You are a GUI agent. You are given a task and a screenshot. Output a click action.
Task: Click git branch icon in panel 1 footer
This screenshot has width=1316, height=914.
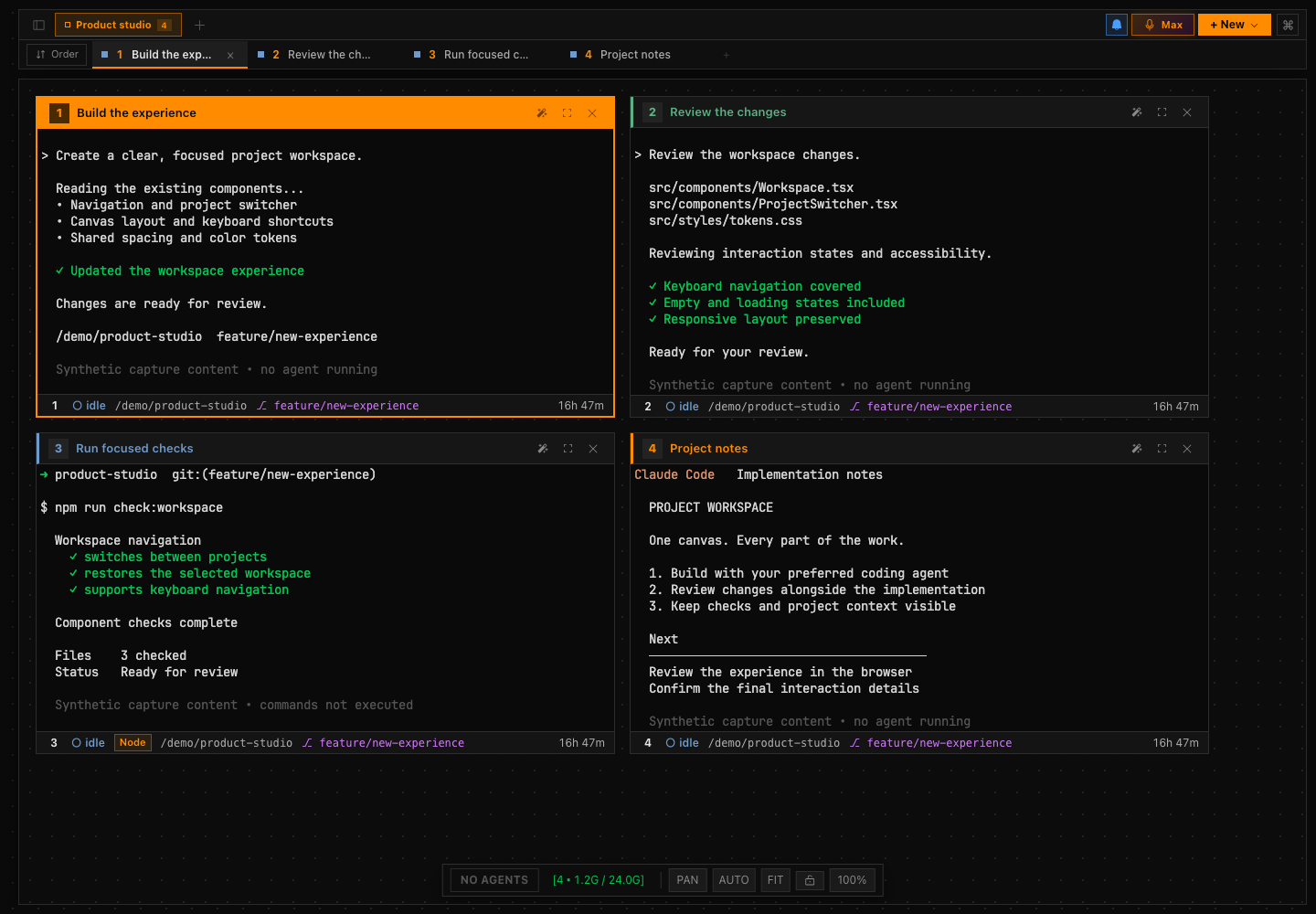(262, 406)
